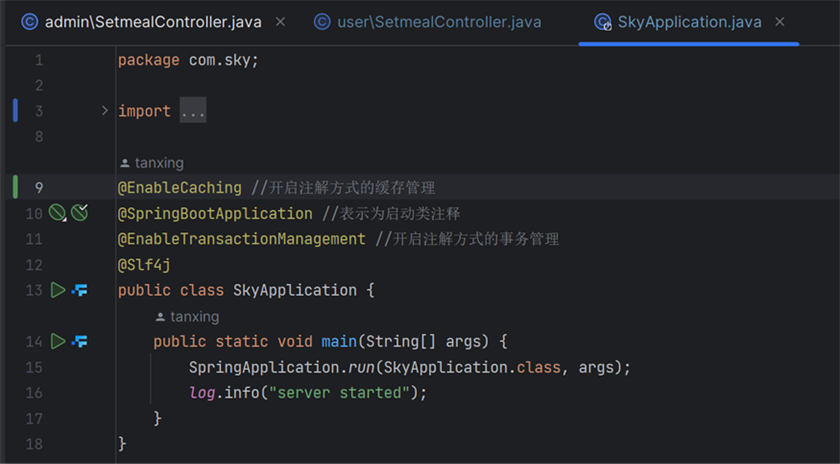840x464 pixels.
Task: Click the green change marker at line 9
Action: pos(15,187)
